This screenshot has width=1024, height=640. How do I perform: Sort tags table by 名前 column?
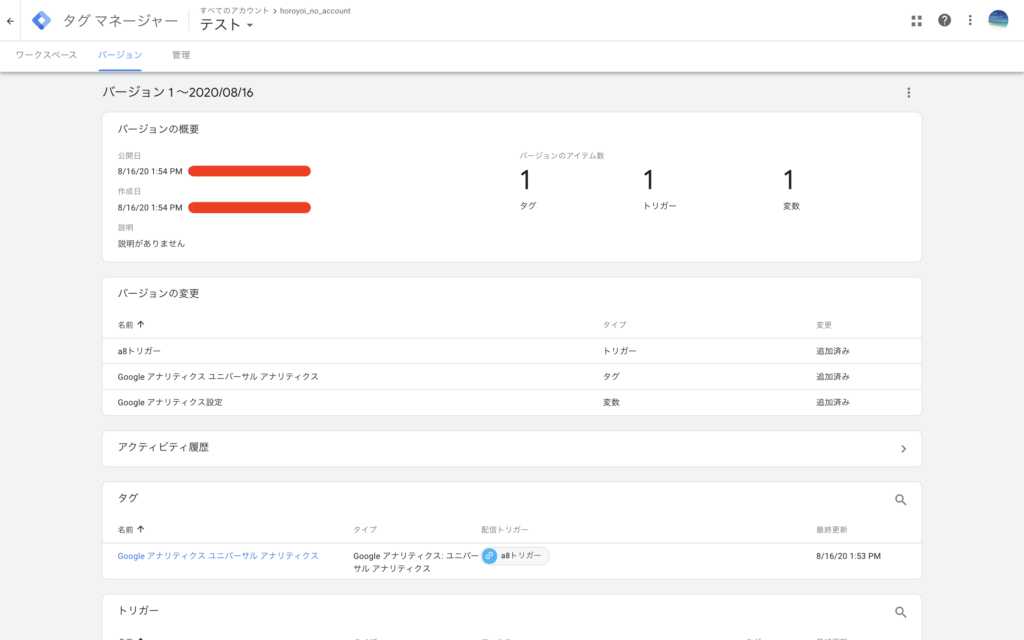pos(131,530)
